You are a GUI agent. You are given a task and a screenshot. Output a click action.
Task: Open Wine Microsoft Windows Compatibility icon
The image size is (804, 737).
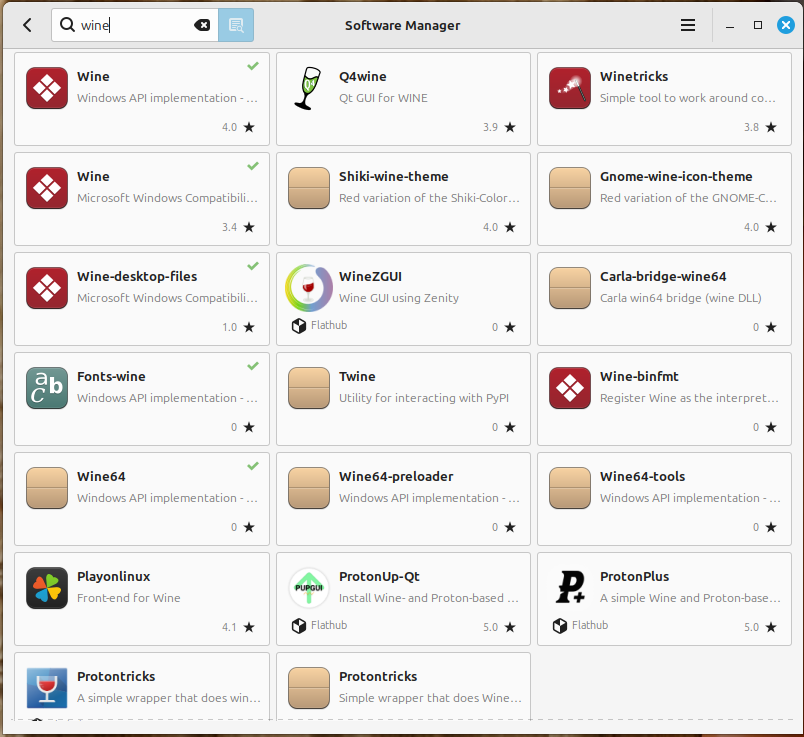[x=47, y=188]
